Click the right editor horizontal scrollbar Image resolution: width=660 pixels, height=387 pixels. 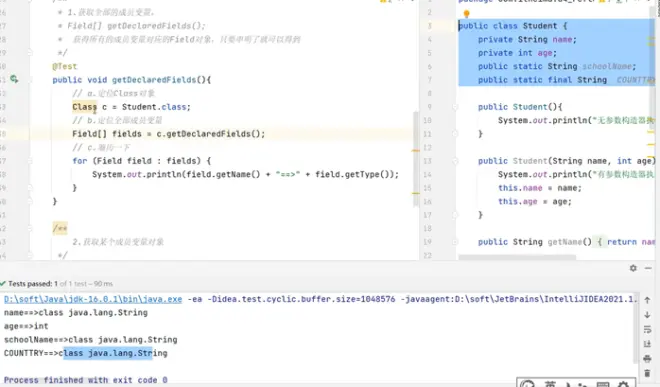click(517, 256)
